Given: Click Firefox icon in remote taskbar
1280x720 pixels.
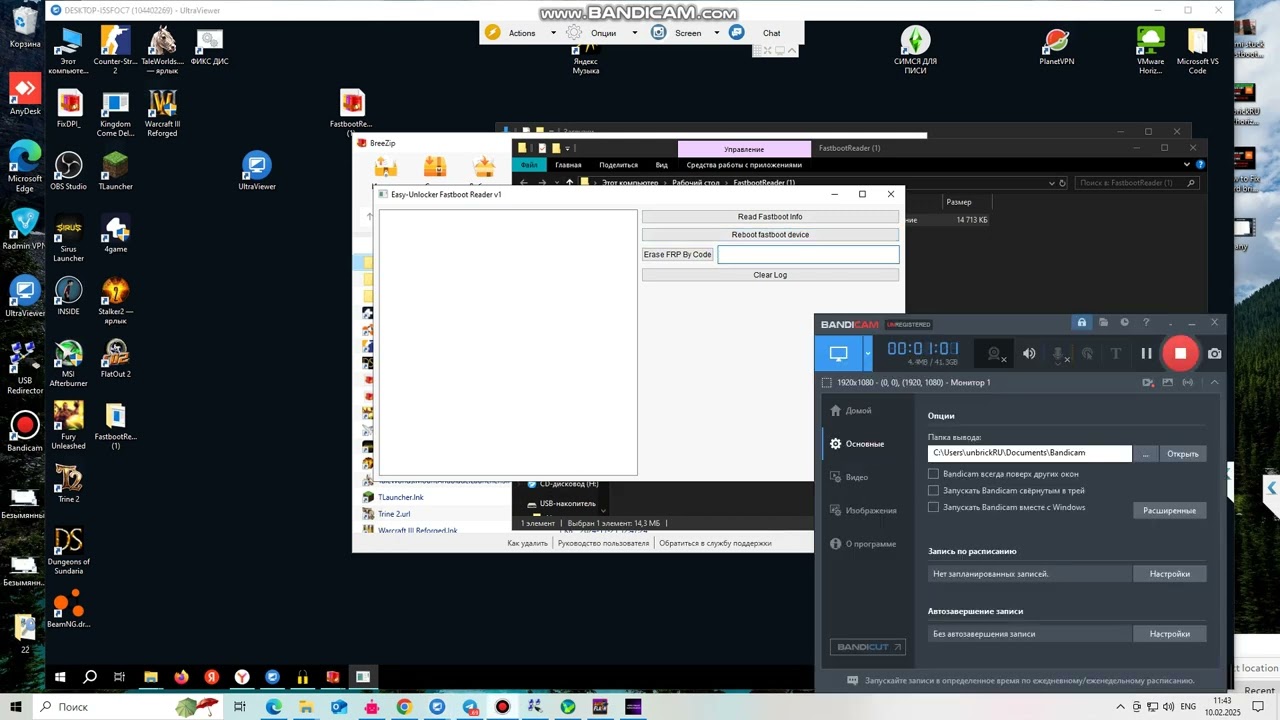Looking at the screenshot, I should tap(181, 677).
